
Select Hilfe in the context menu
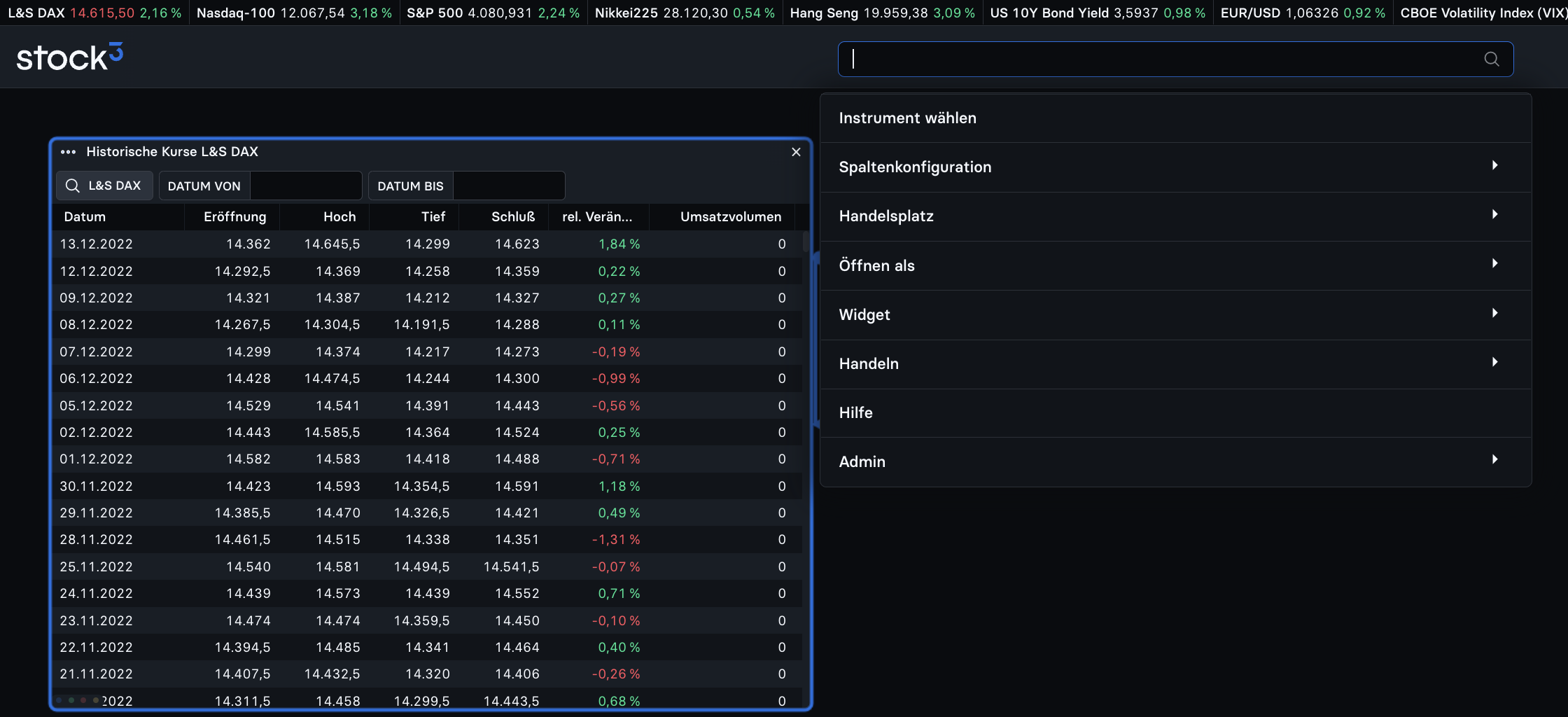pyautogui.click(x=1175, y=413)
